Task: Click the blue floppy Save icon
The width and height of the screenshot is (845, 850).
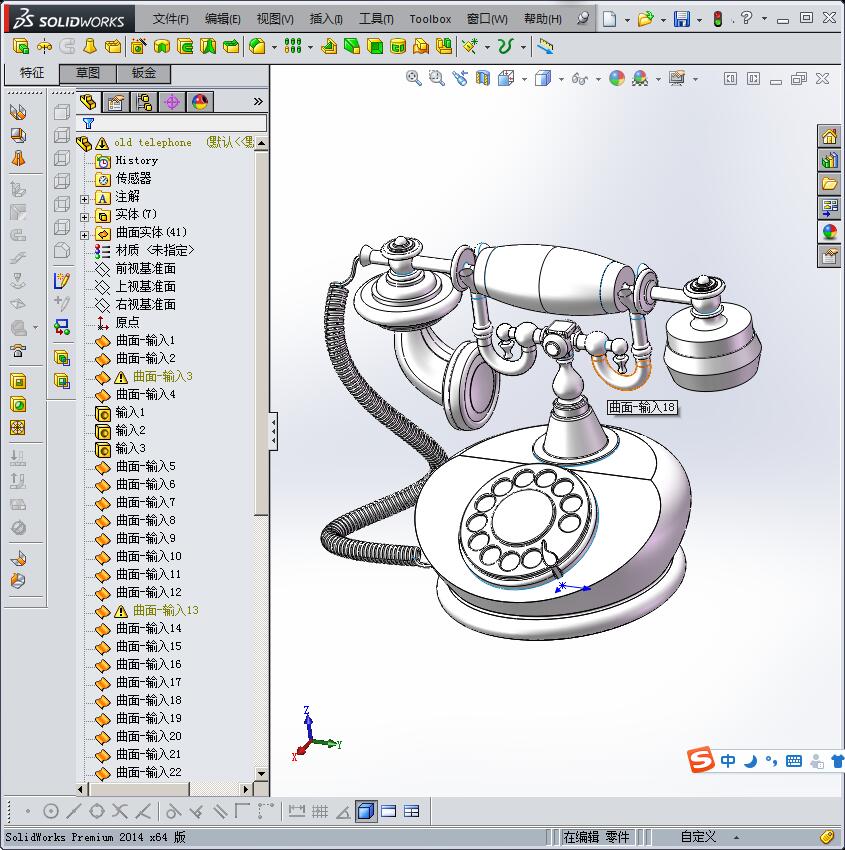Action: coord(681,19)
